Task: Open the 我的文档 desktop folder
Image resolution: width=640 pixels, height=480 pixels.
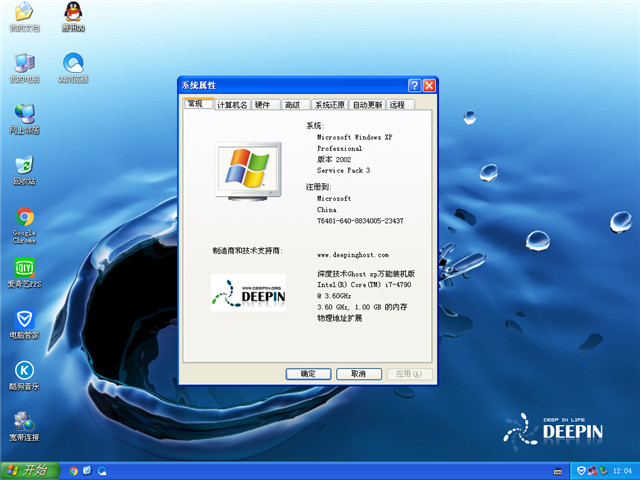Action: click(24, 14)
